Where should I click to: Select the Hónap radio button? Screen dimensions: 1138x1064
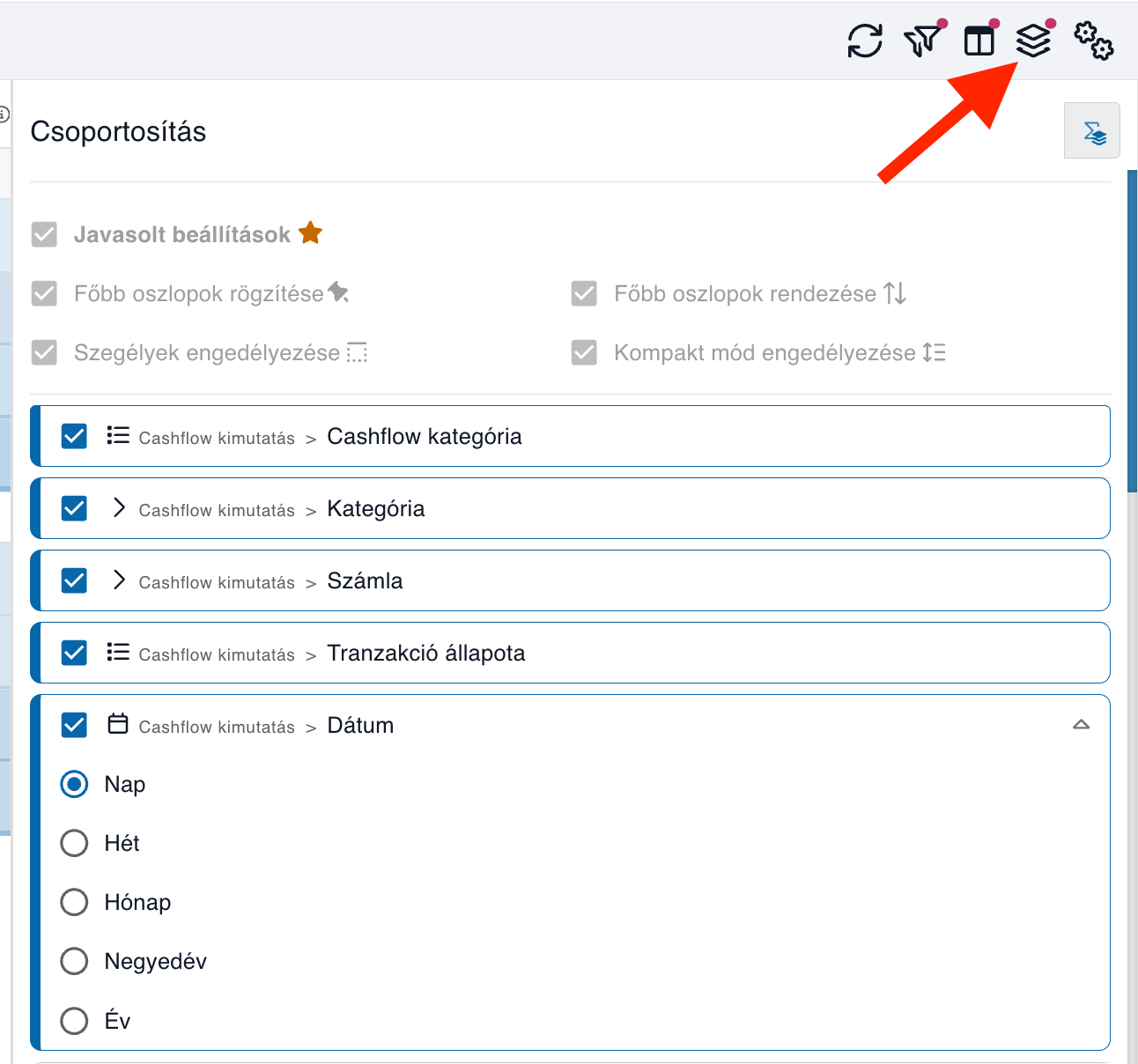click(x=74, y=902)
